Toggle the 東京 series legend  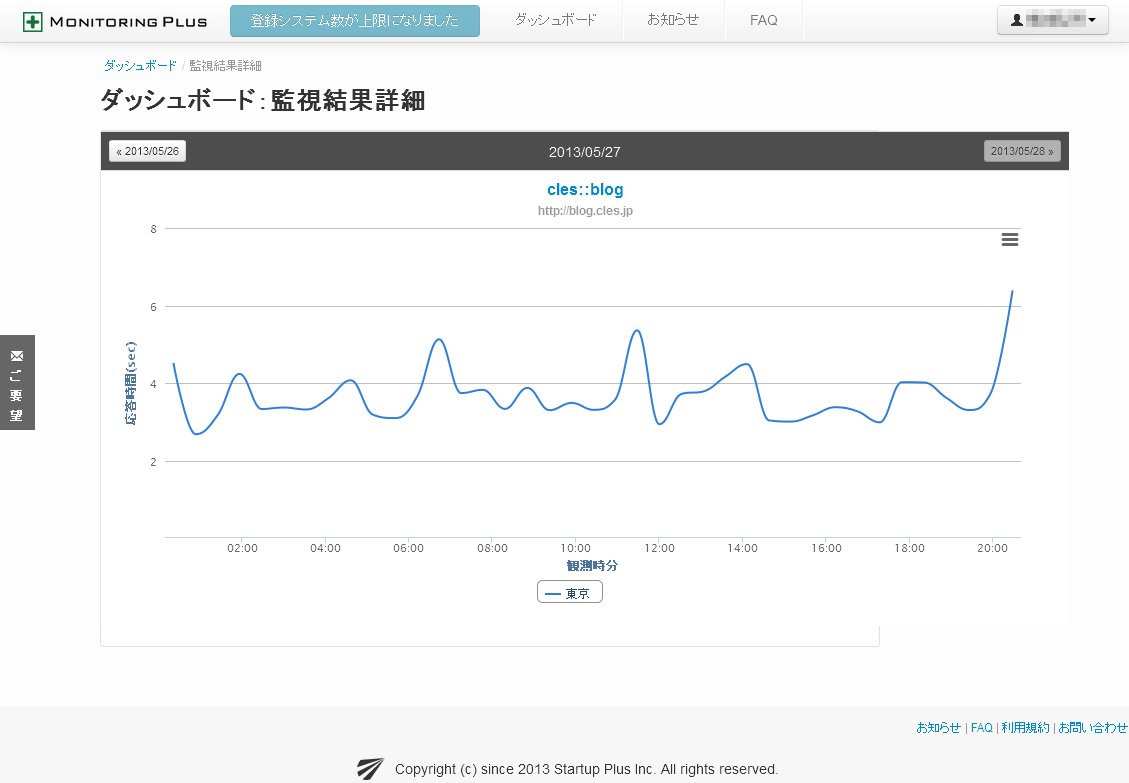pyautogui.click(x=570, y=593)
